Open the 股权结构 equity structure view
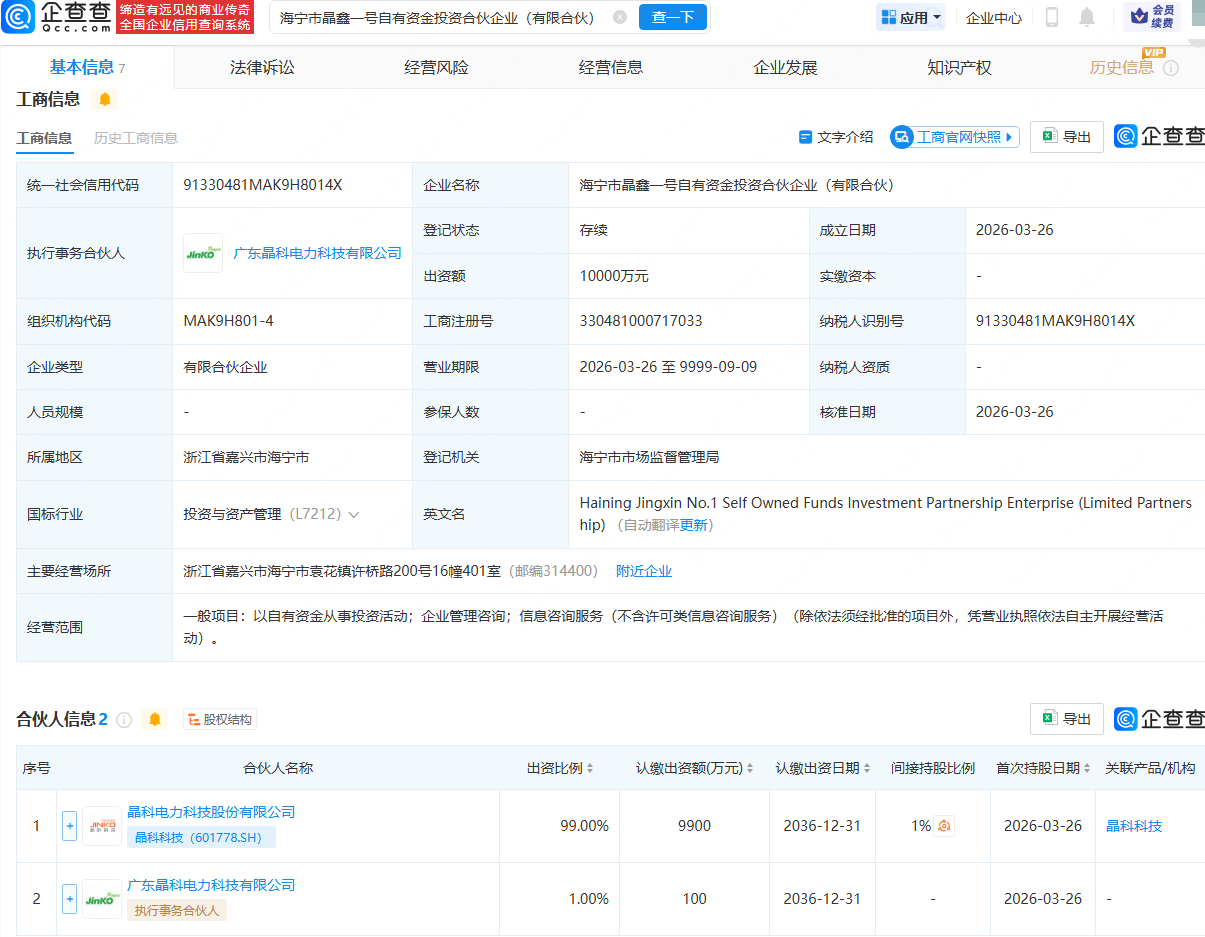Screen dimensions: 1205x937 click(219, 719)
